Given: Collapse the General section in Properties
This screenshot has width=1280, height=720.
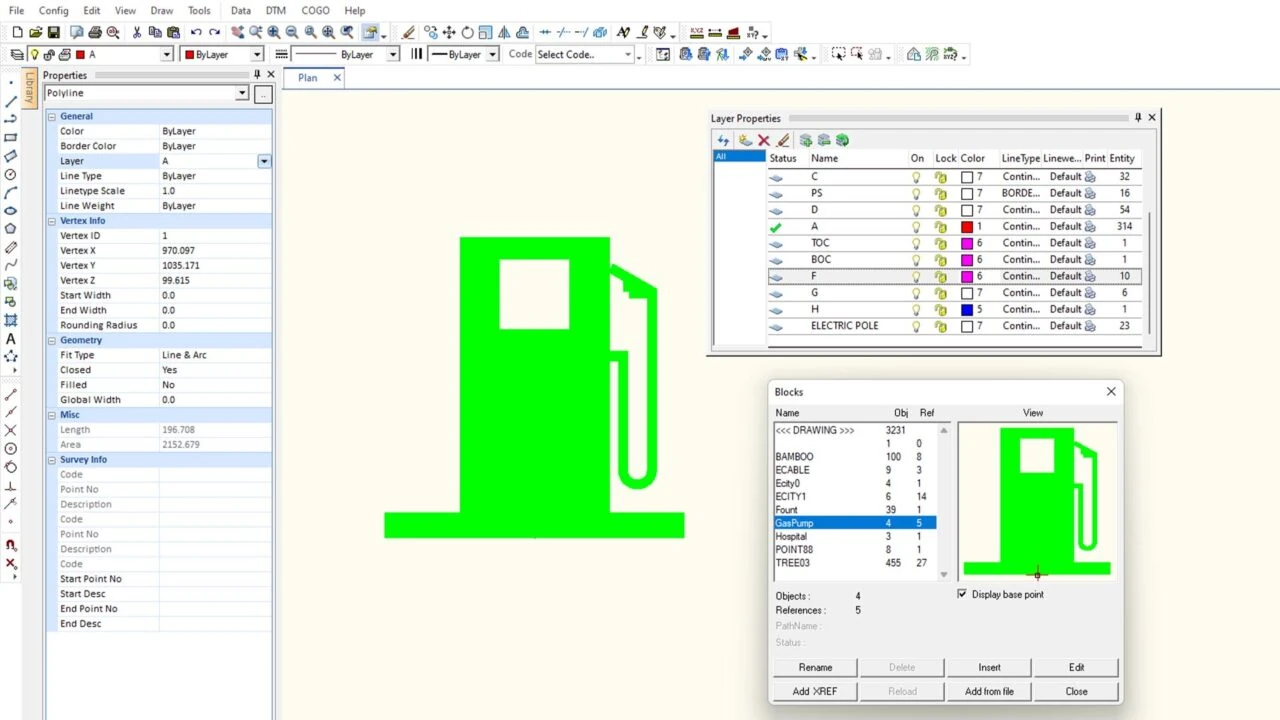Looking at the screenshot, I should click(x=52, y=116).
